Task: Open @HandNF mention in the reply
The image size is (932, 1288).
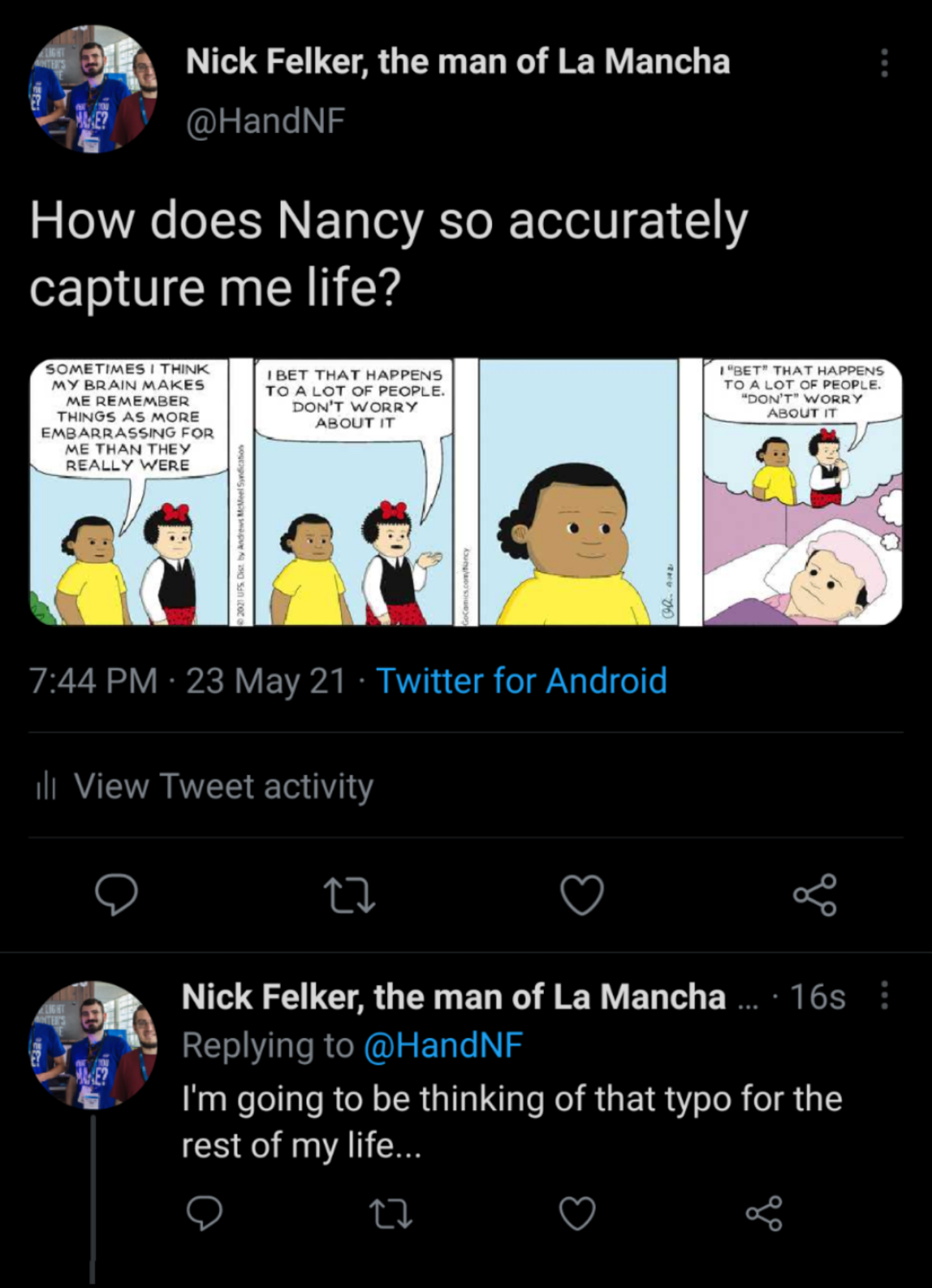Action: pyautogui.click(x=443, y=1045)
